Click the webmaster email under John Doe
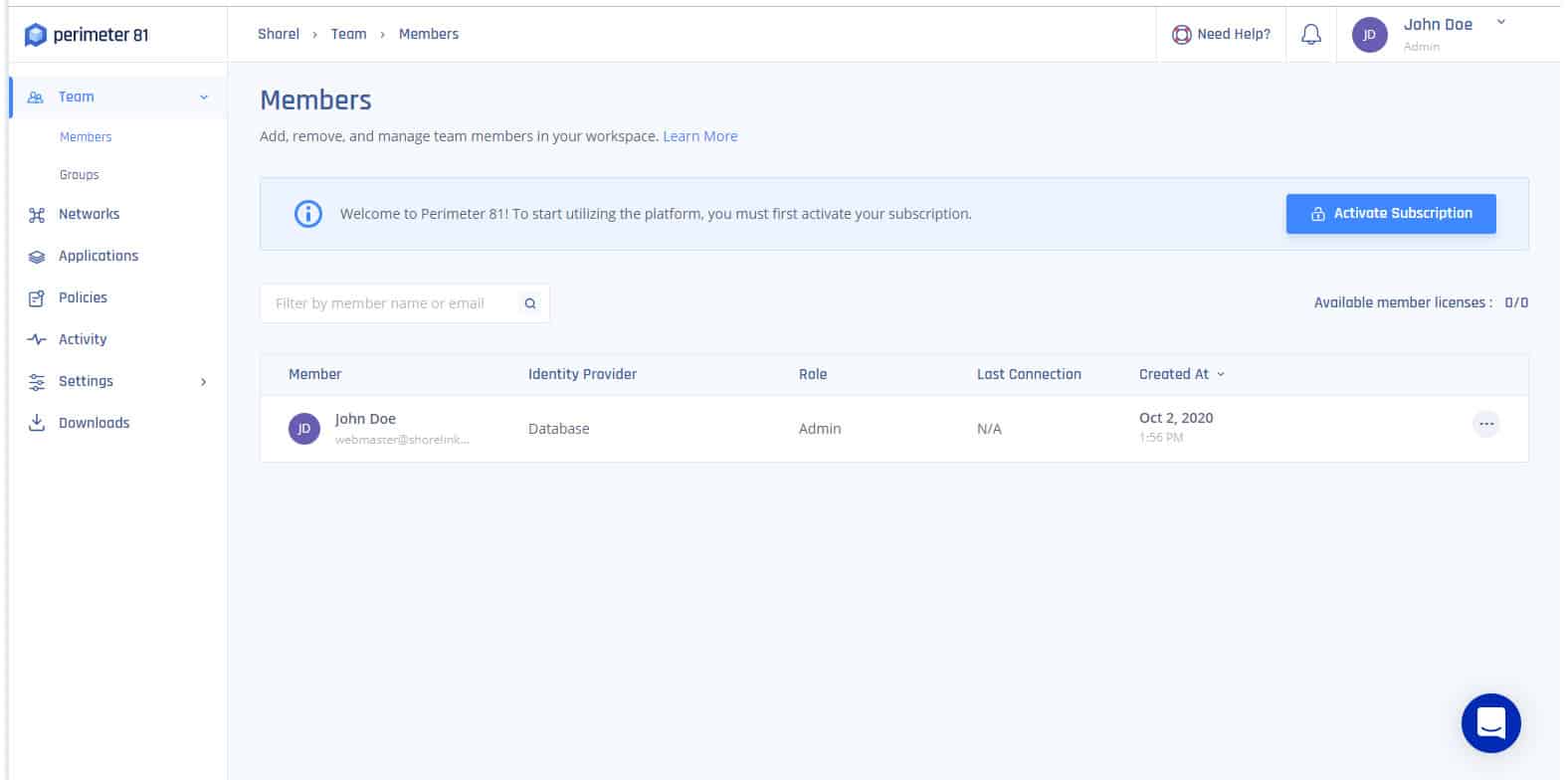 click(402, 440)
